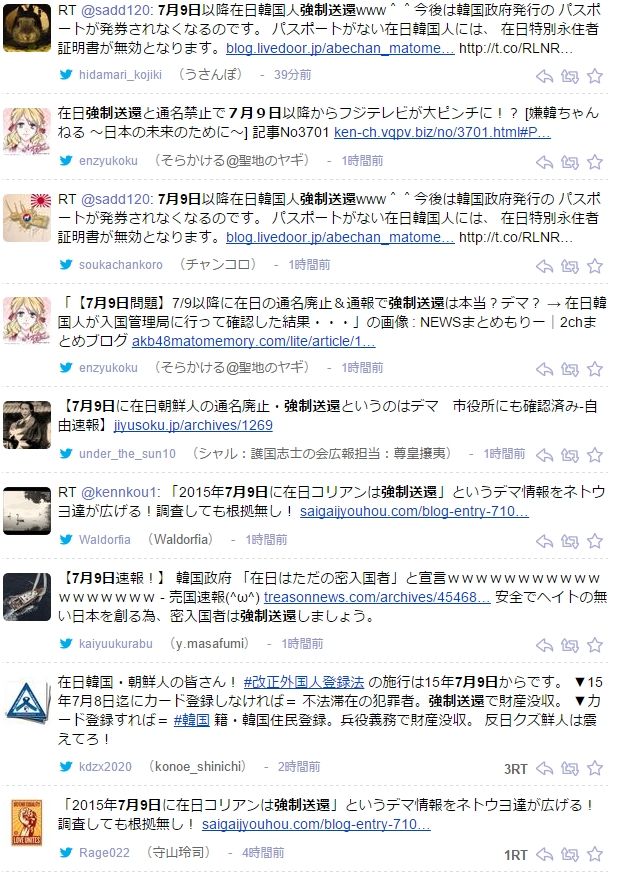Click reply arrow on under_the_sun10's tweet
The width and height of the screenshot is (628, 872).
pos(544,455)
